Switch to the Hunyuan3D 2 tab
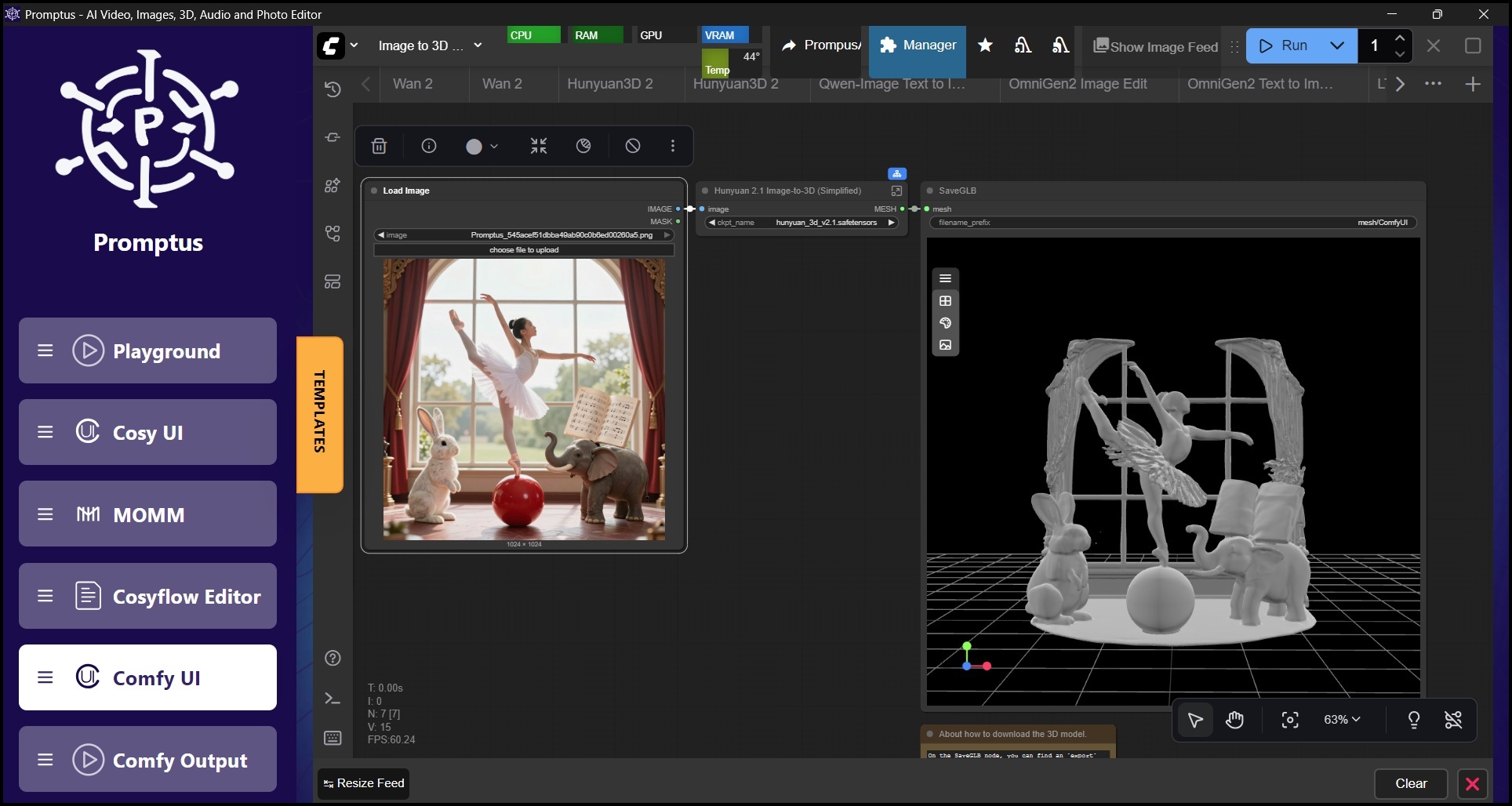Screen dimensions: 1512x806 click(610, 84)
